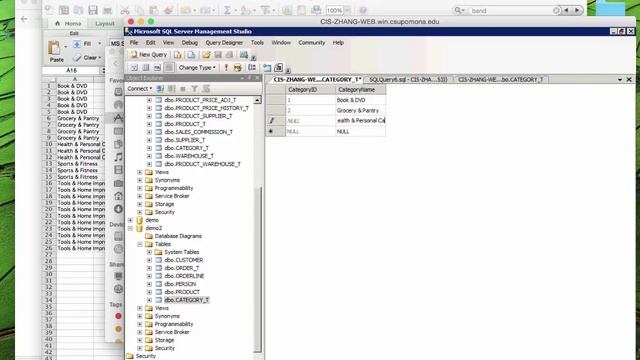Open the Query Designer menu

click(x=224, y=42)
